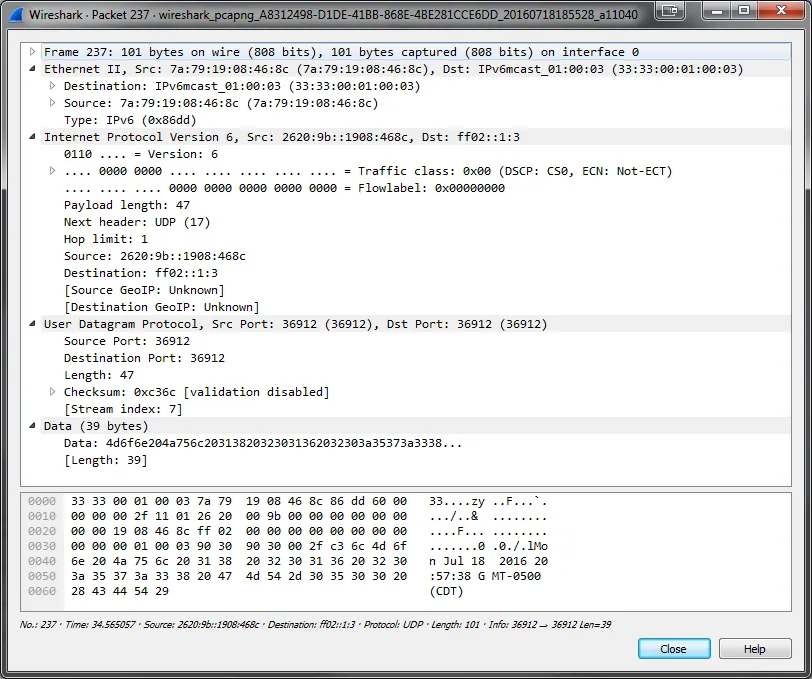Select the Source Port: 36912 row

(127, 341)
